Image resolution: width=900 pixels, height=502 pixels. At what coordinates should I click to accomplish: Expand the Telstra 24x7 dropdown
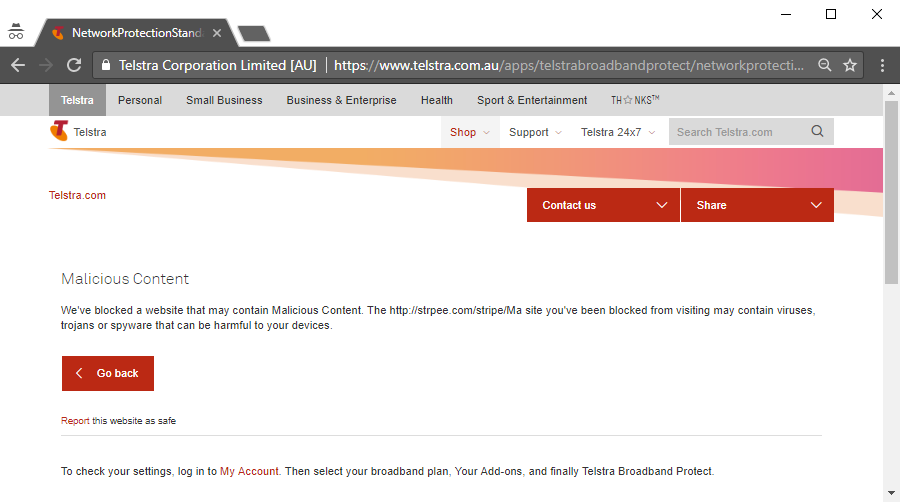tap(618, 132)
